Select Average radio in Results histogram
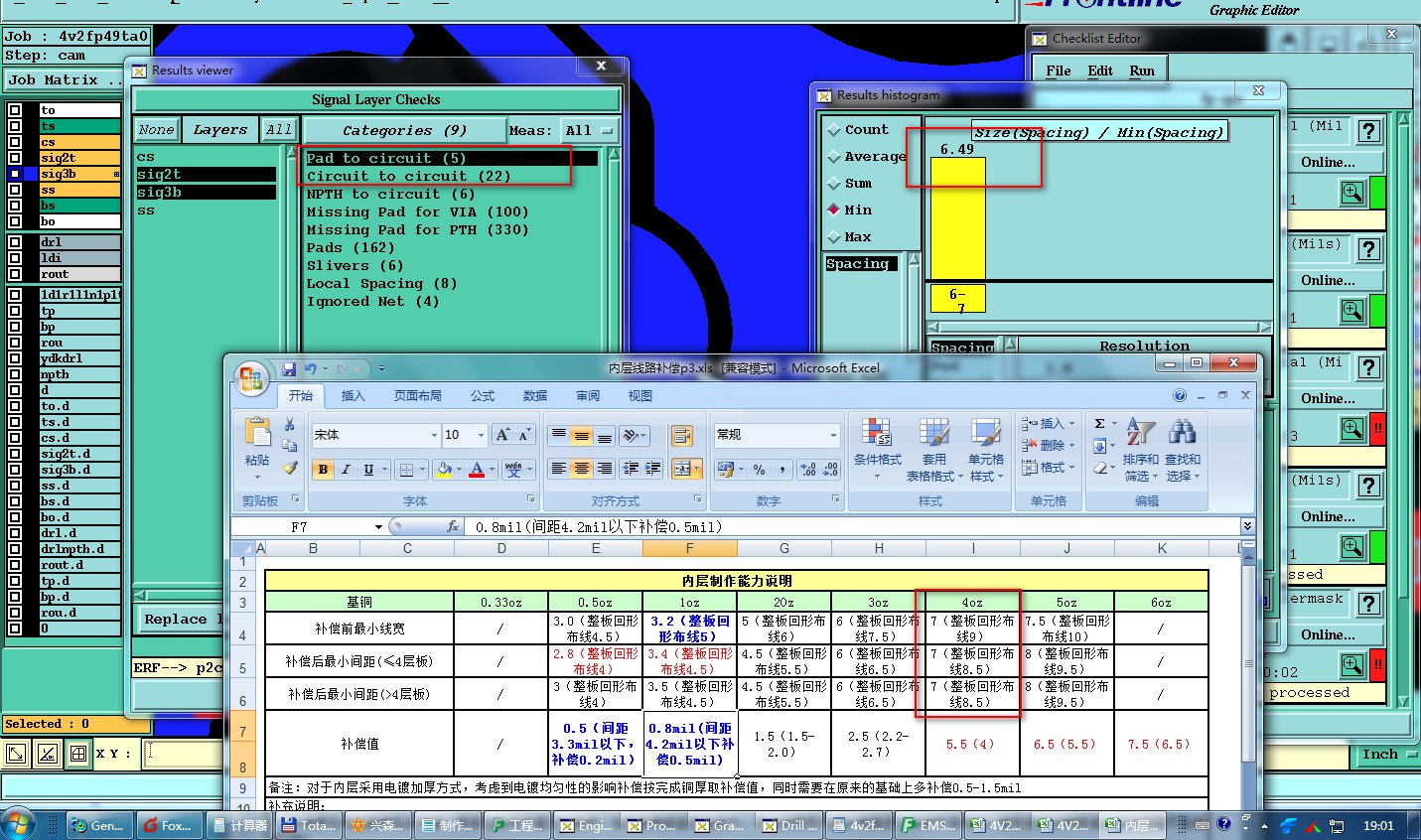The image size is (1421, 840). pos(834,157)
